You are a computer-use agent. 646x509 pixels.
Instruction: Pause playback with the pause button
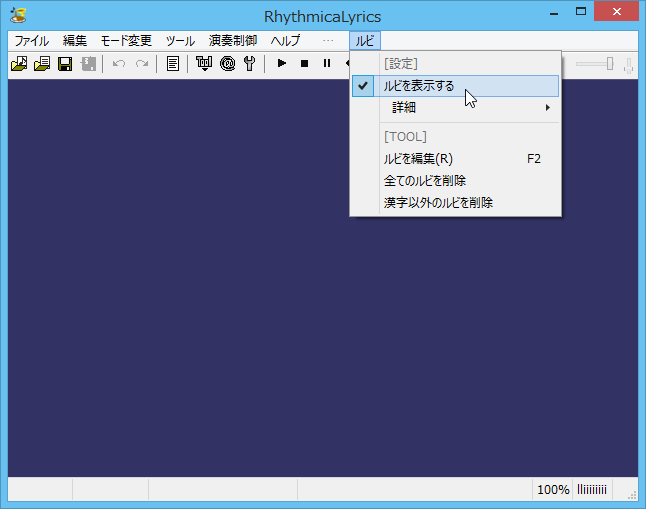[x=327, y=63]
